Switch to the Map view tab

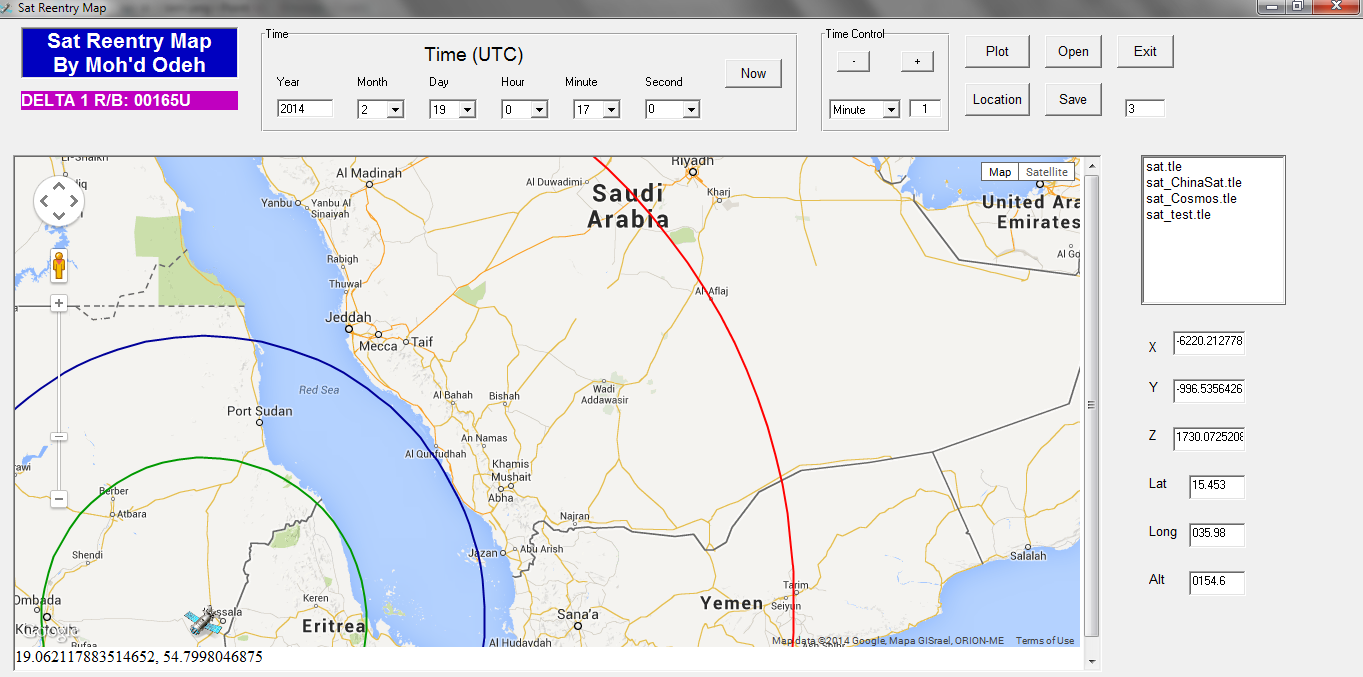(1000, 172)
